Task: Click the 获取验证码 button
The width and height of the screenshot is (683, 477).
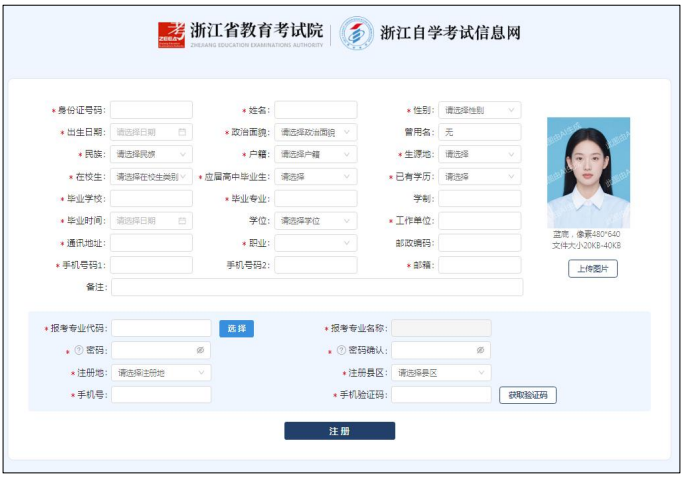Action: coord(527,395)
